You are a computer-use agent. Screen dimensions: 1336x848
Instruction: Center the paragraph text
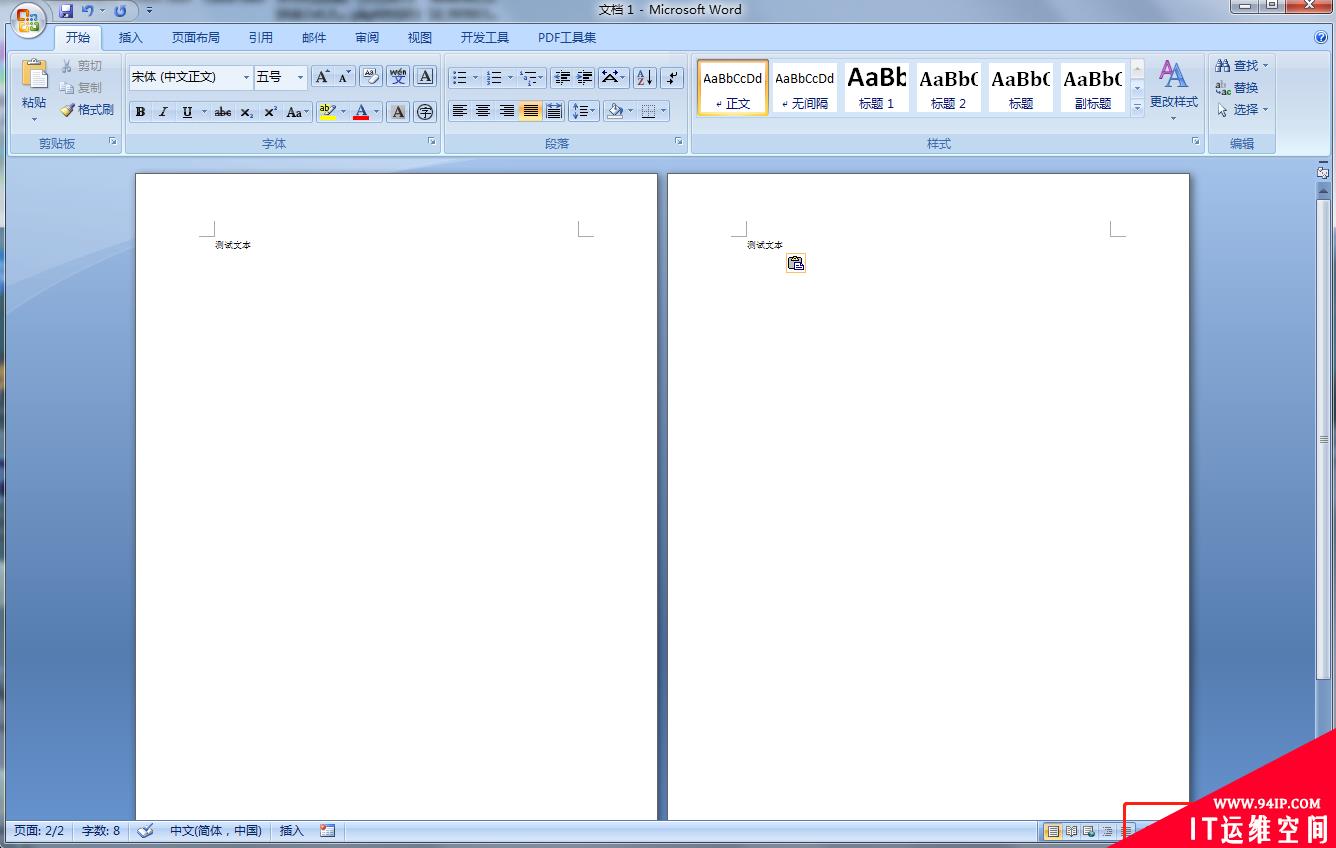coord(483,111)
